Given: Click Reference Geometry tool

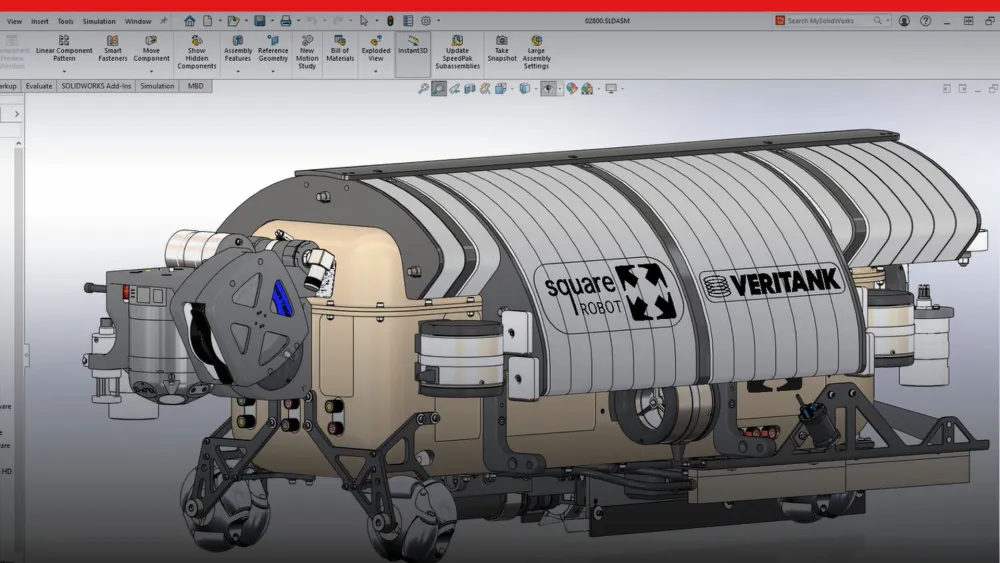Looking at the screenshot, I should tap(273, 49).
